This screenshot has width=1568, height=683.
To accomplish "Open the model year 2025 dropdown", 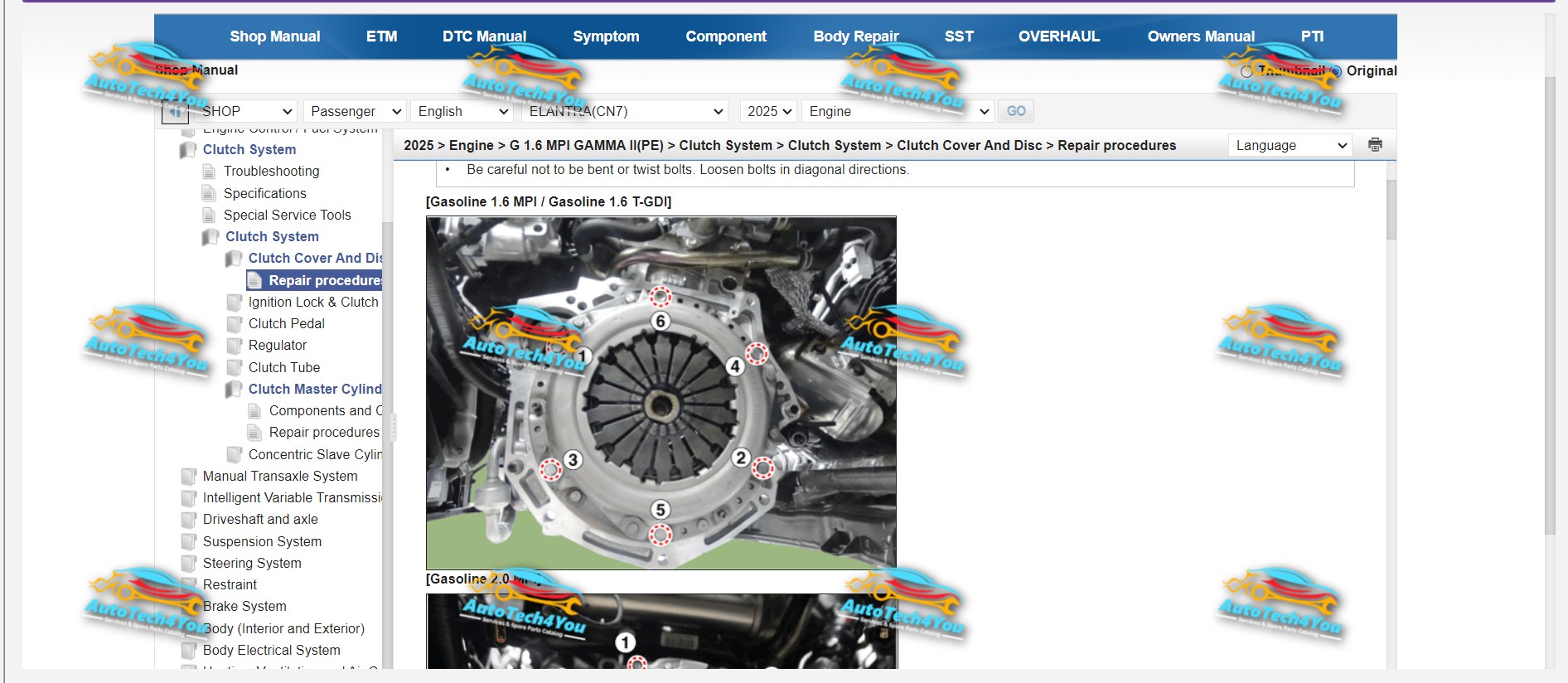I will coord(769,111).
